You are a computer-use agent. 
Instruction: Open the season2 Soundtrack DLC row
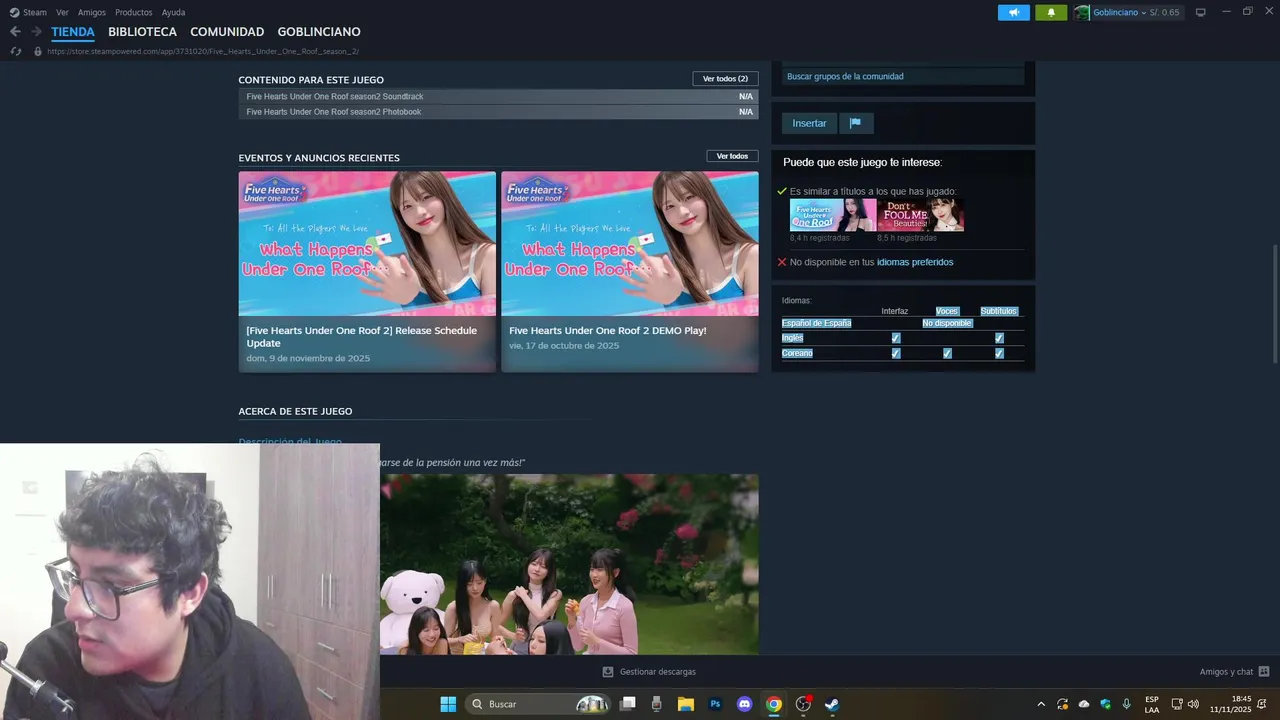tap(498, 97)
